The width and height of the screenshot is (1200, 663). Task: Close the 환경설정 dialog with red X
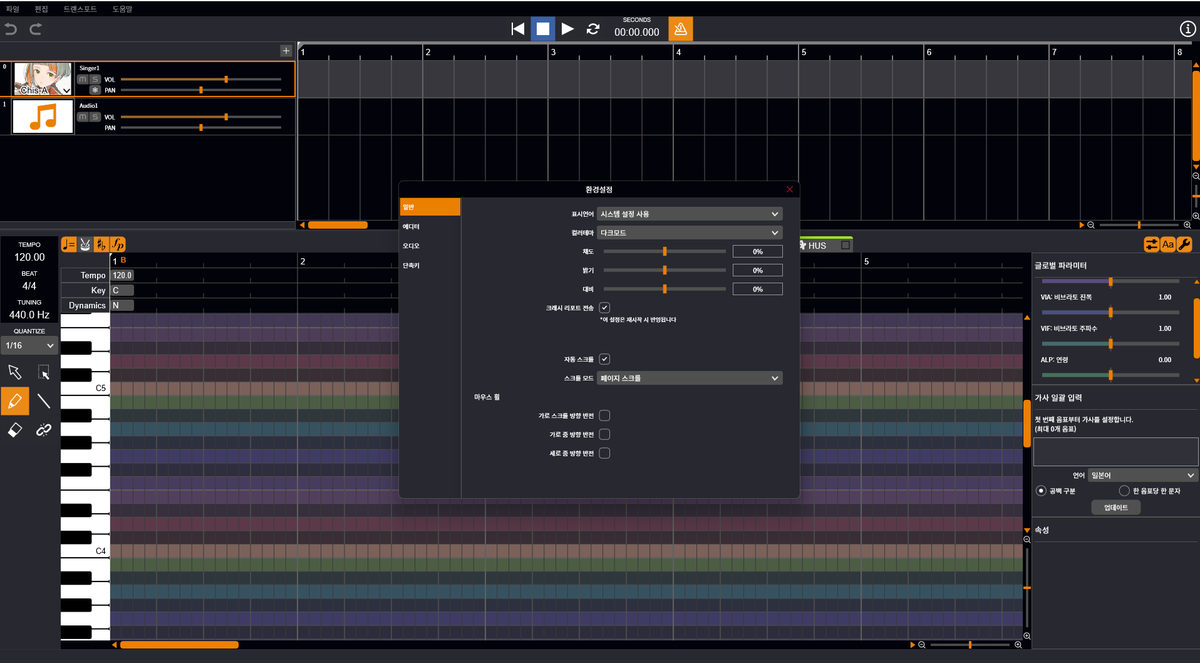click(x=790, y=189)
